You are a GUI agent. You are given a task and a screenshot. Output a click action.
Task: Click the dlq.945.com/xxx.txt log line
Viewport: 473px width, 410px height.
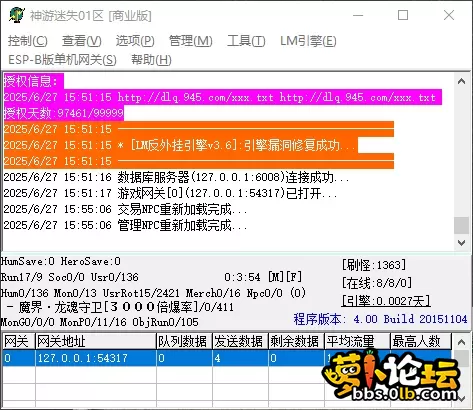(x=223, y=97)
